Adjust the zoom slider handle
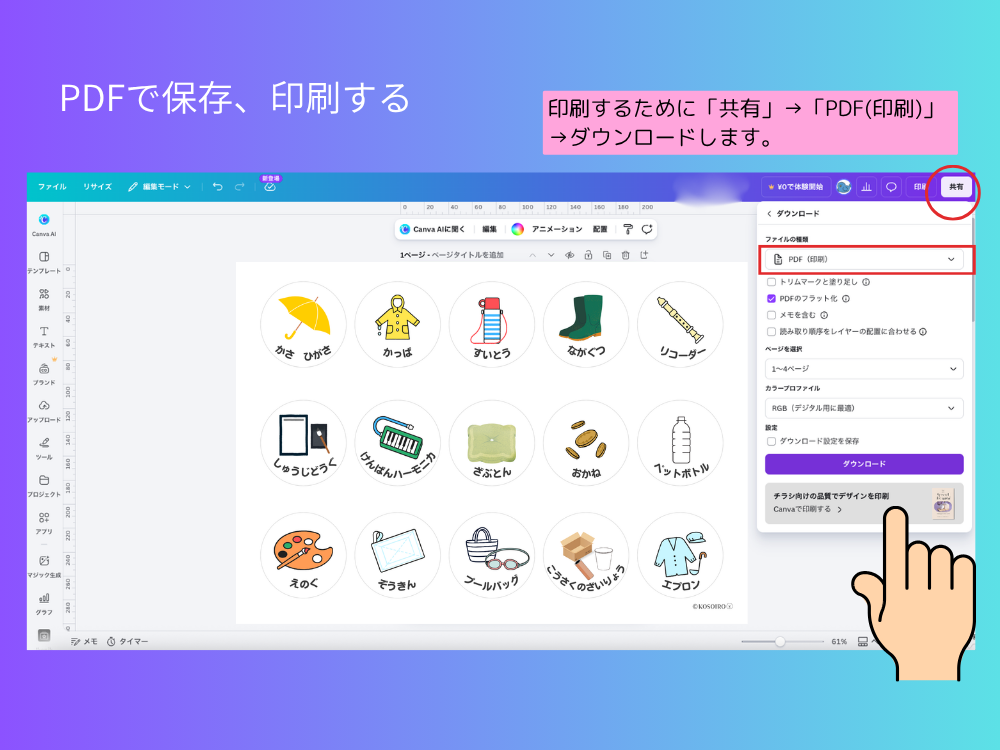The width and height of the screenshot is (1000, 750). click(x=780, y=642)
